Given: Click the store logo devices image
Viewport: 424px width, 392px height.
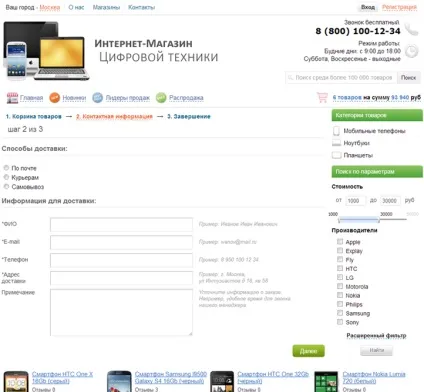Looking at the screenshot, I should [47, 51].
